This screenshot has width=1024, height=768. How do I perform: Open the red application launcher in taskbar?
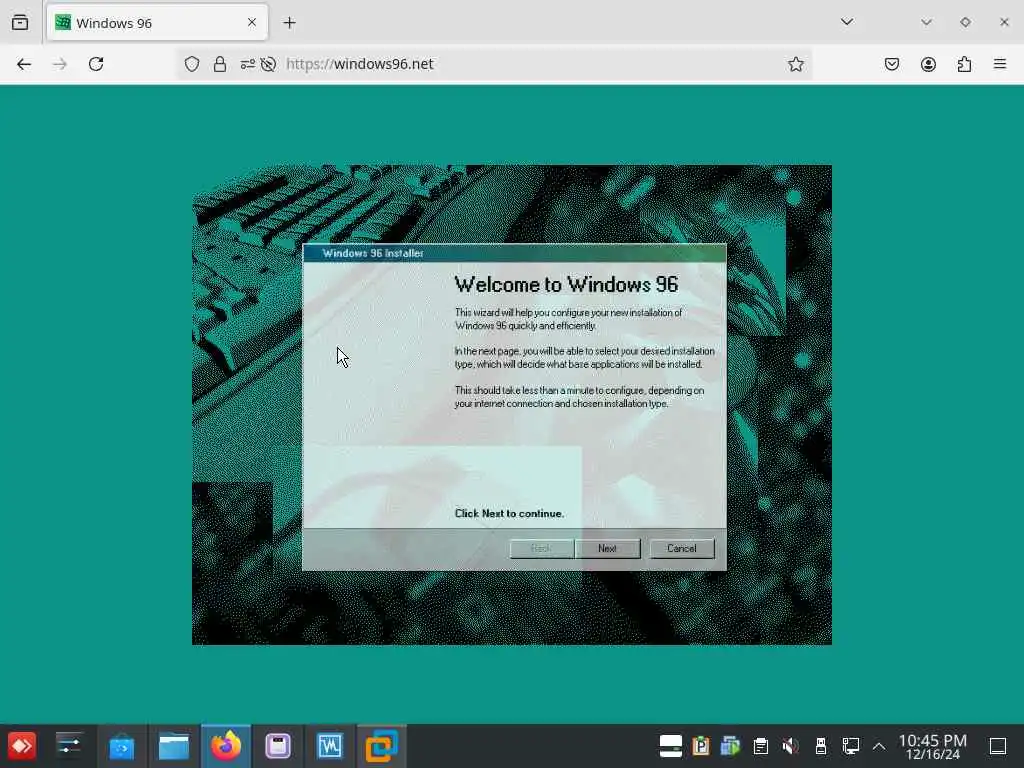pyautogui.click(x=22, y=746)
